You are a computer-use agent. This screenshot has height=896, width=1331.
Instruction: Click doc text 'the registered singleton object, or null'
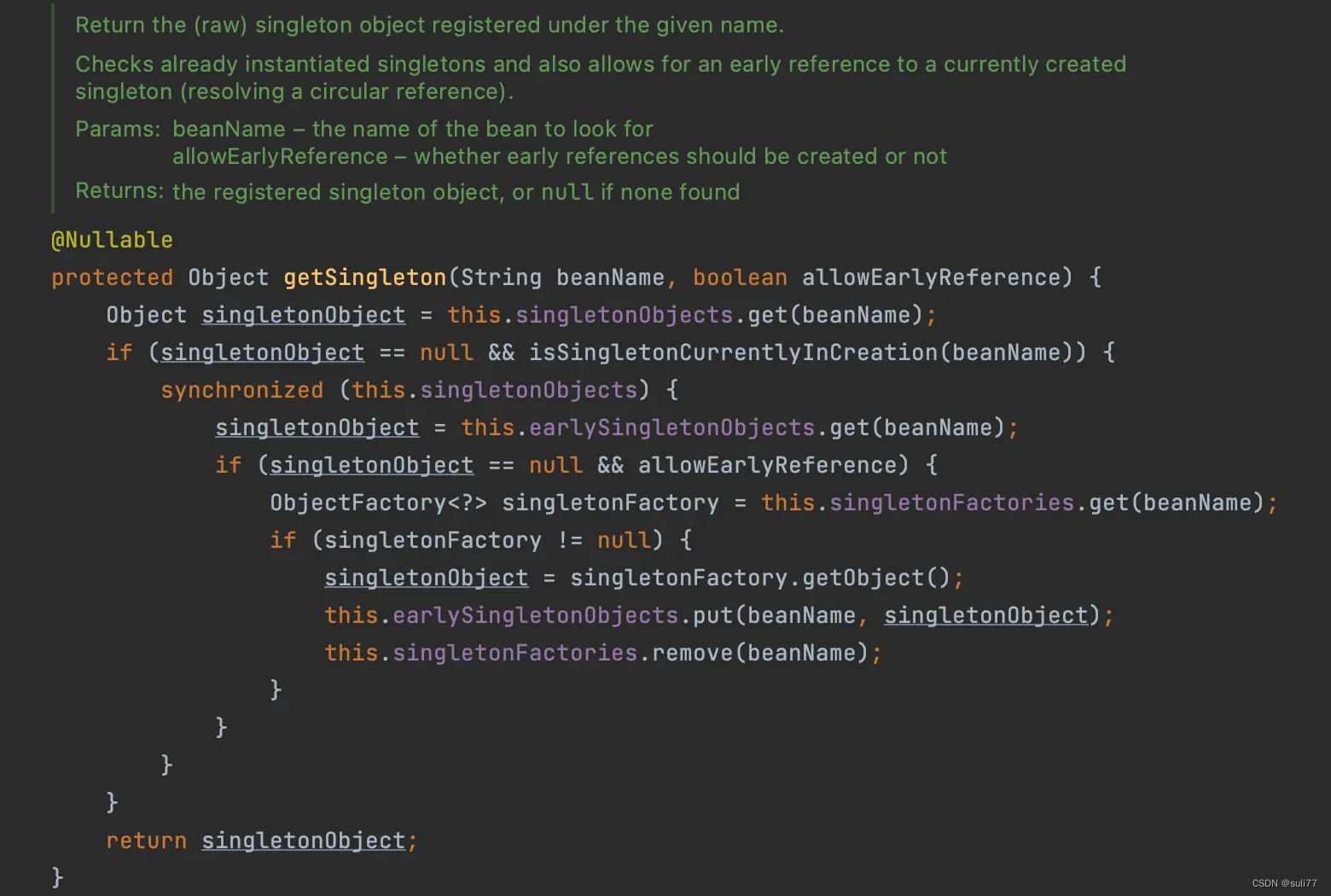[456, 192]
